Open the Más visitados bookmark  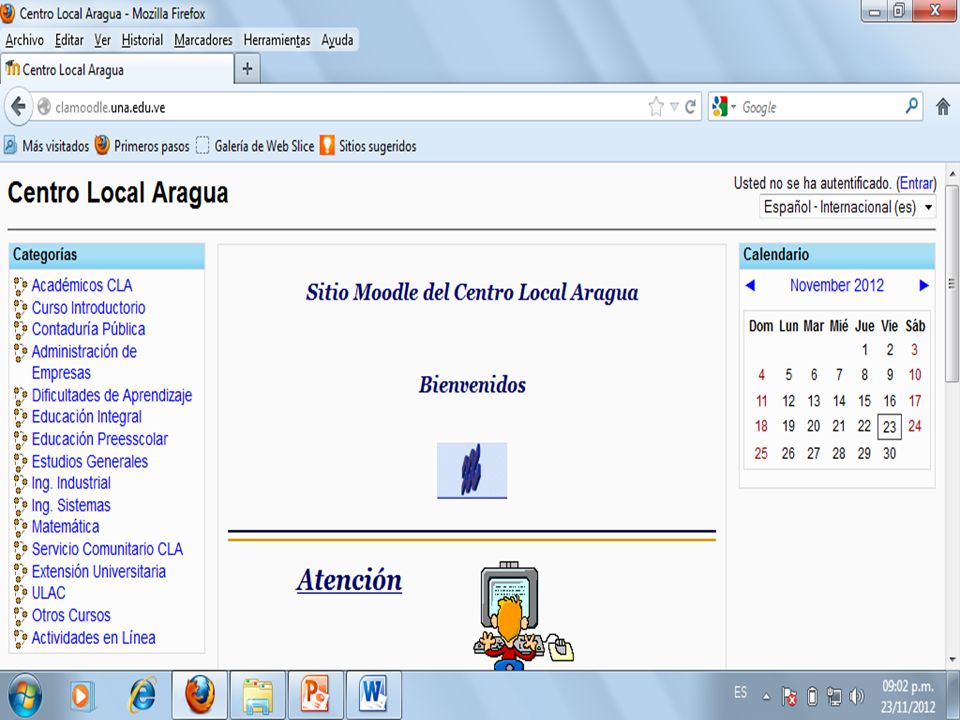(x=47, y=146)
